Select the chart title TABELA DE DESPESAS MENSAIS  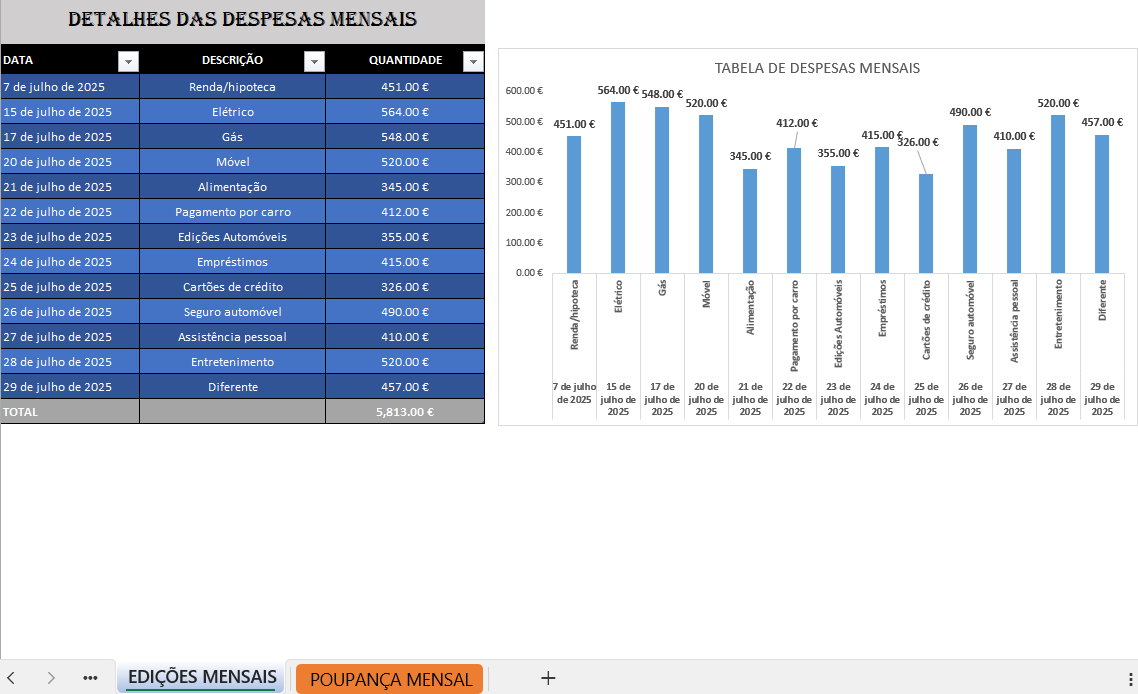click(816, 68)
